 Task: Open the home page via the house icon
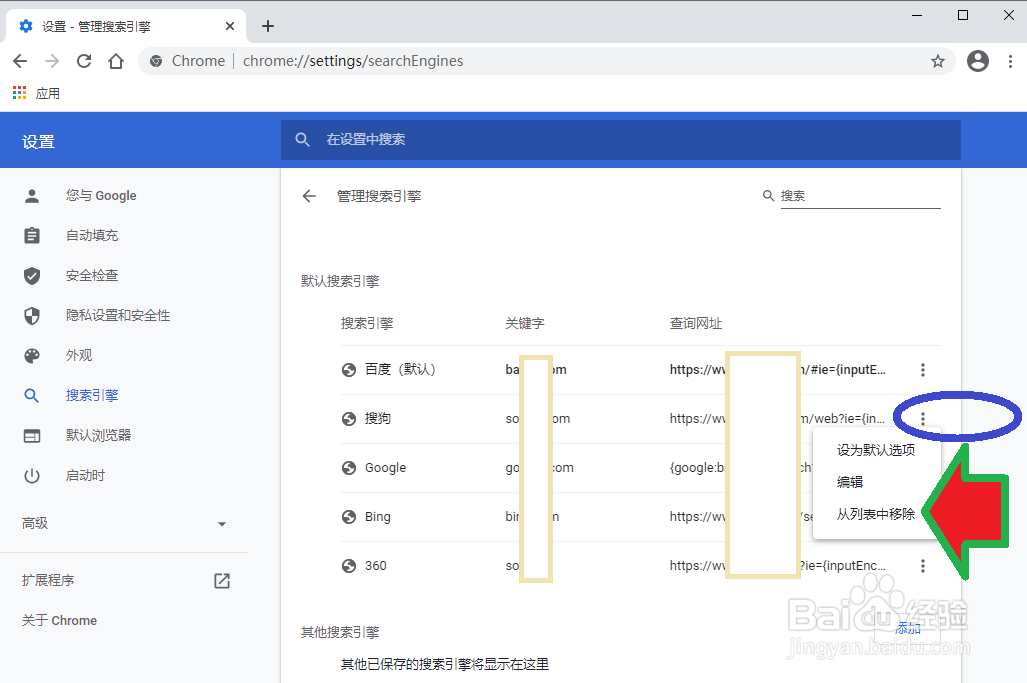pos(116,61)
